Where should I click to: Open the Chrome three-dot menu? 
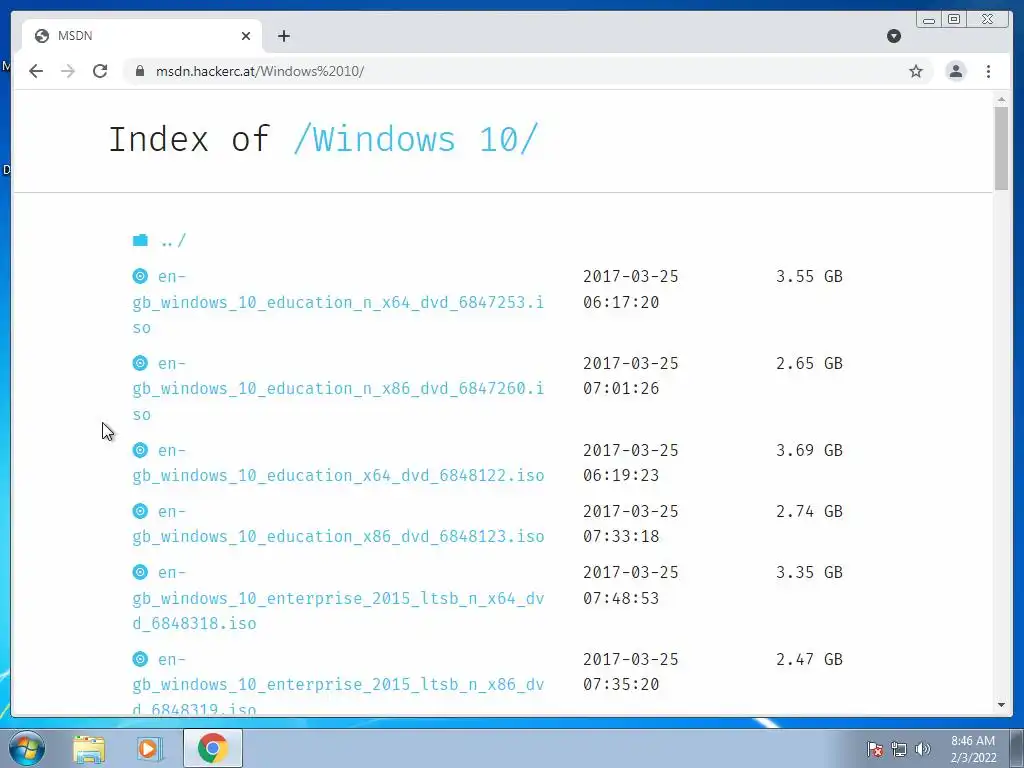pos(988,71)
